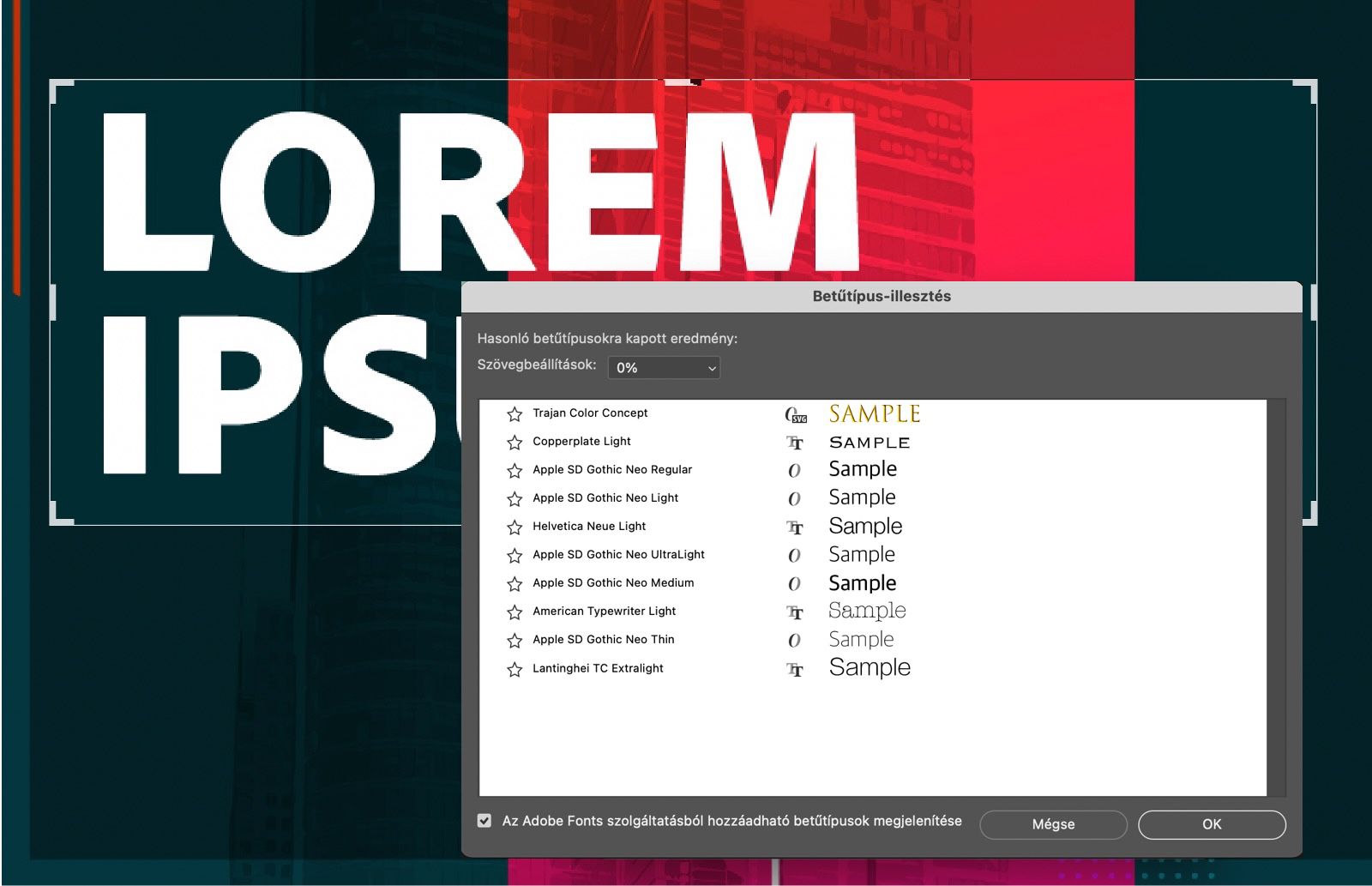
Task: Click the golden SAMPLE preview for Trajan Color Concept
Action: 874,414
